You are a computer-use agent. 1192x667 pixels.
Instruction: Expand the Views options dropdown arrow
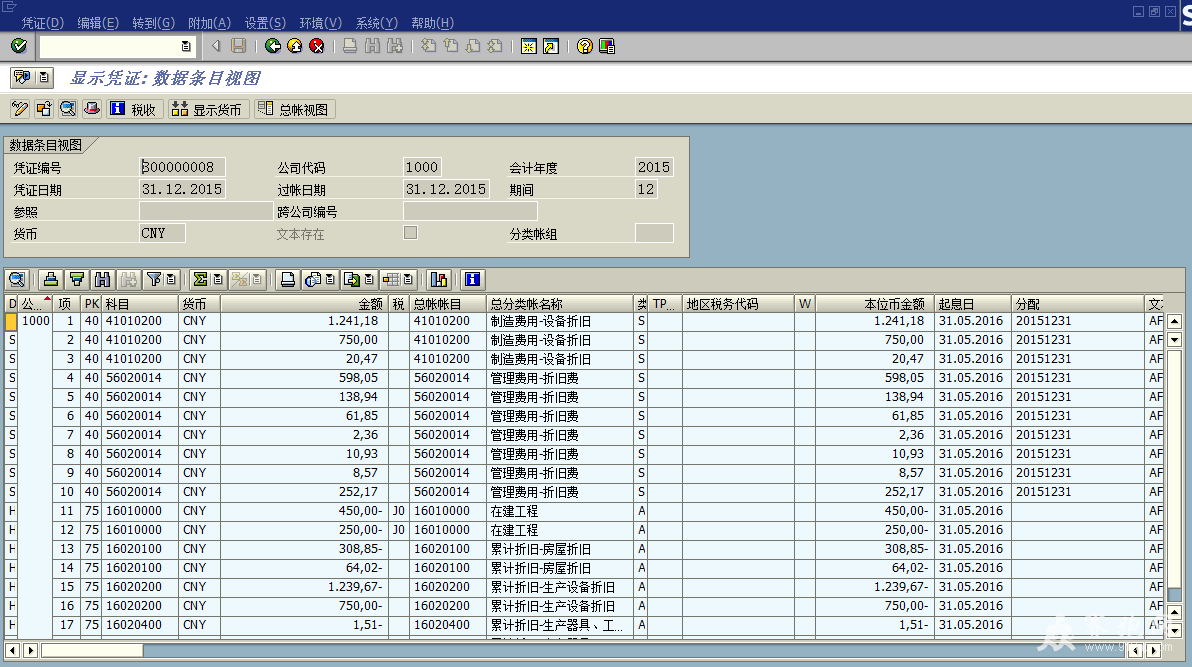click(x=330, y=280)
